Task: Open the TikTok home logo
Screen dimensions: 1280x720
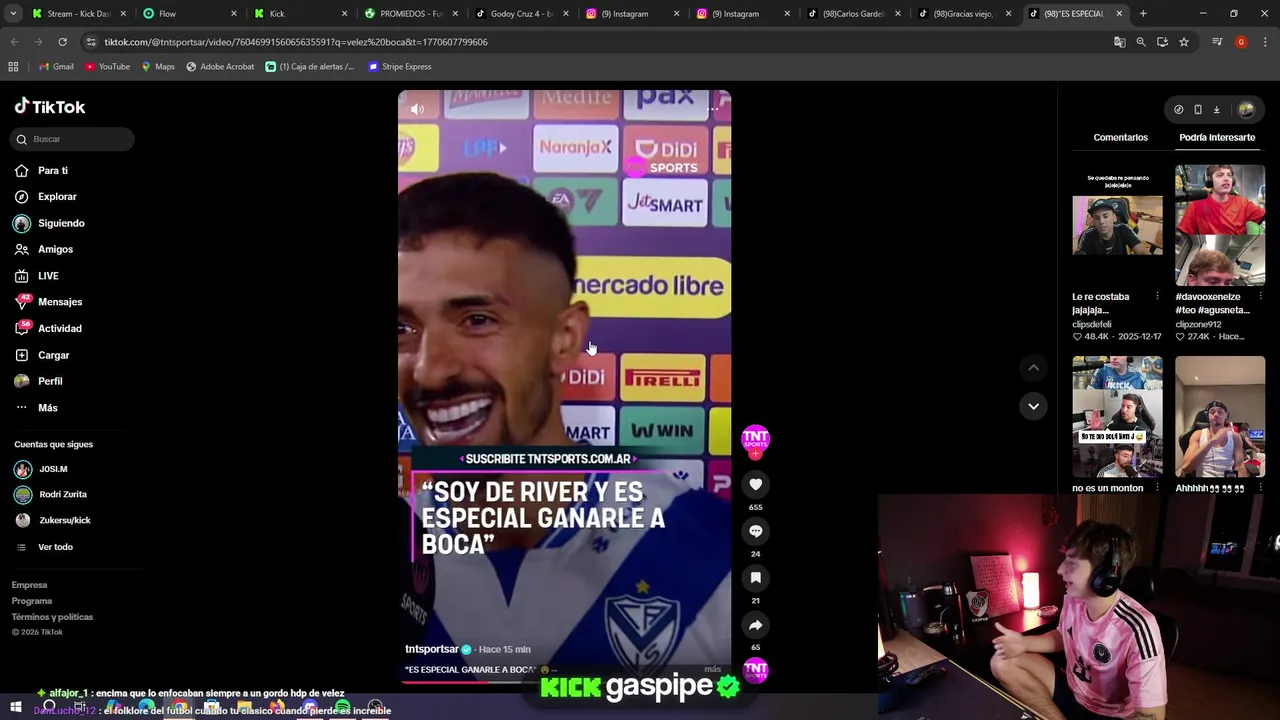Action: pyautogui.click(x=50, y=107)
